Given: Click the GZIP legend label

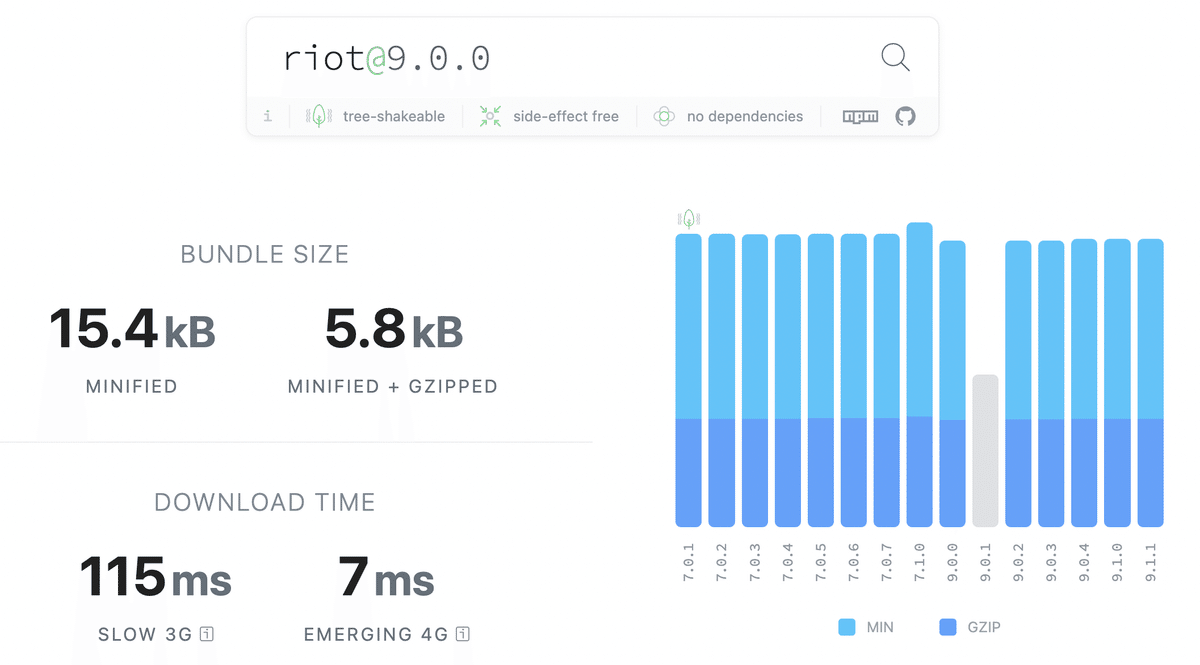Looking at the screenshot, I should click(x=984, y=628).
